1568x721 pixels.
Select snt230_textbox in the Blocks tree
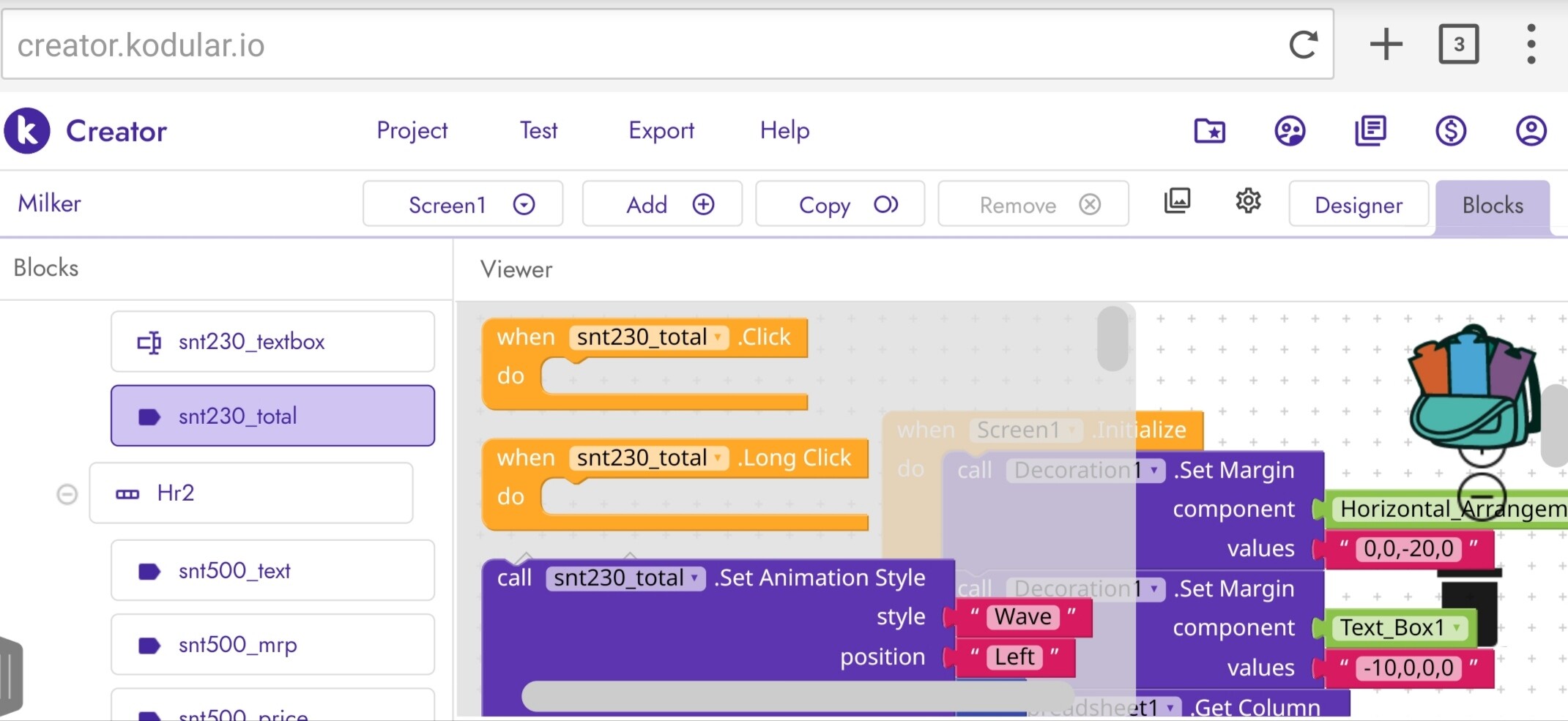(272, 342)
